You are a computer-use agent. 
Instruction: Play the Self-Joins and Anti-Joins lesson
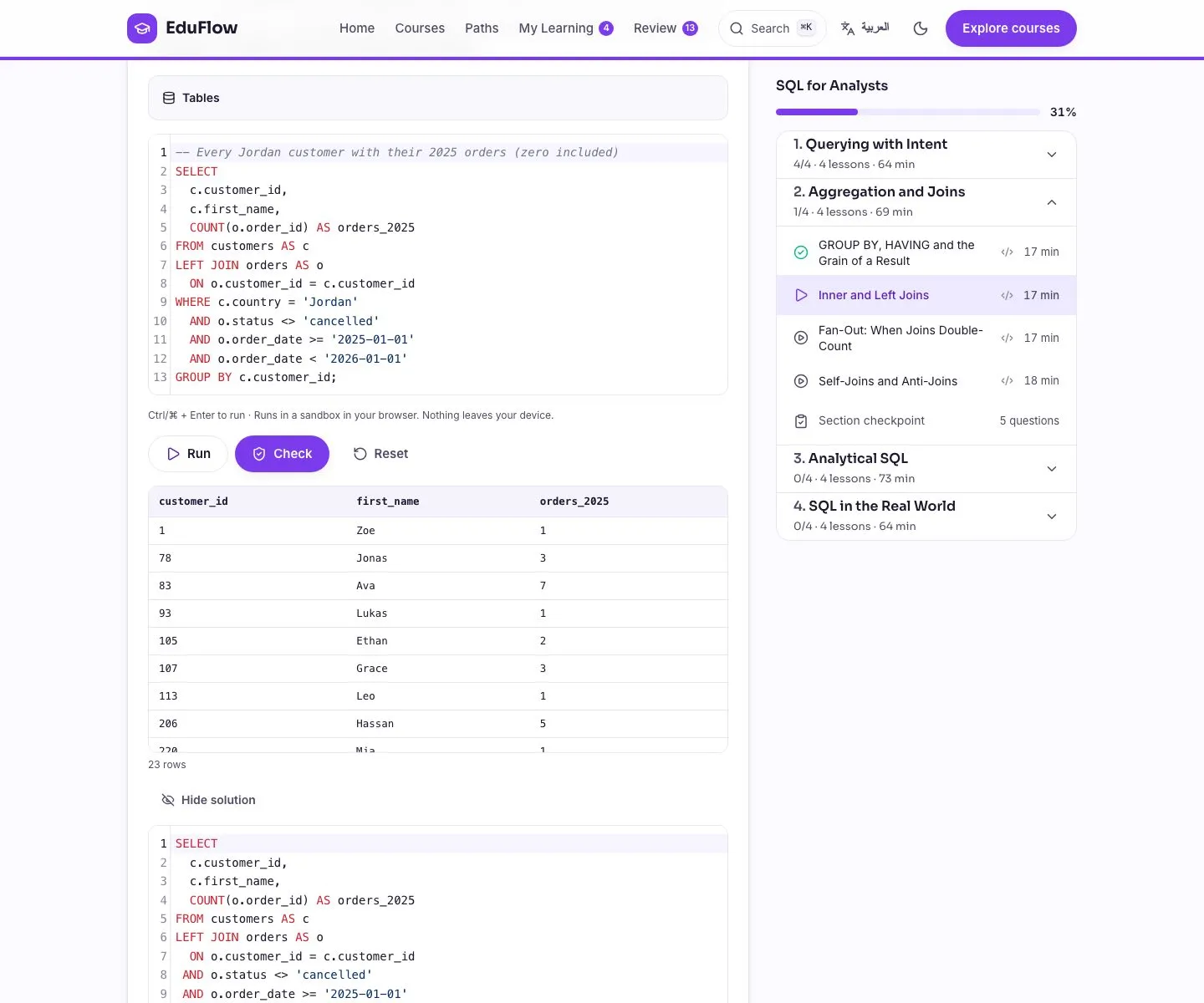(926, 381)
